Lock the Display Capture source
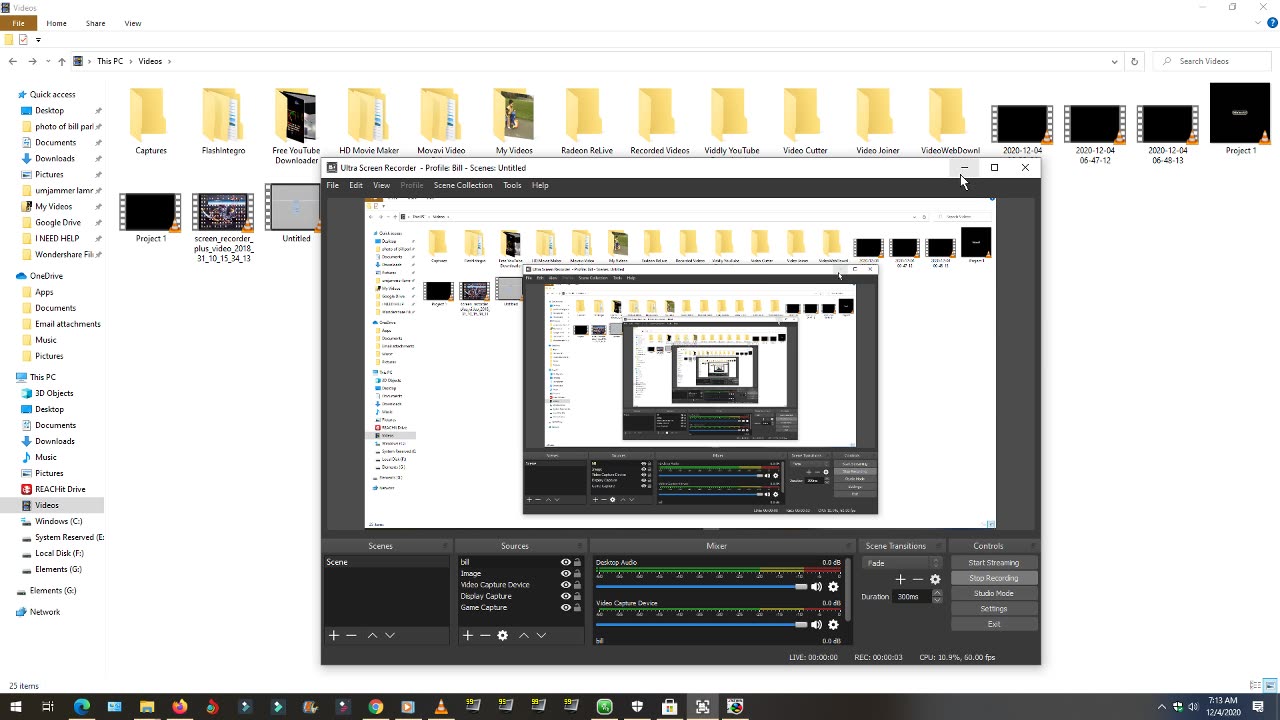 click(x=577, y=596)
